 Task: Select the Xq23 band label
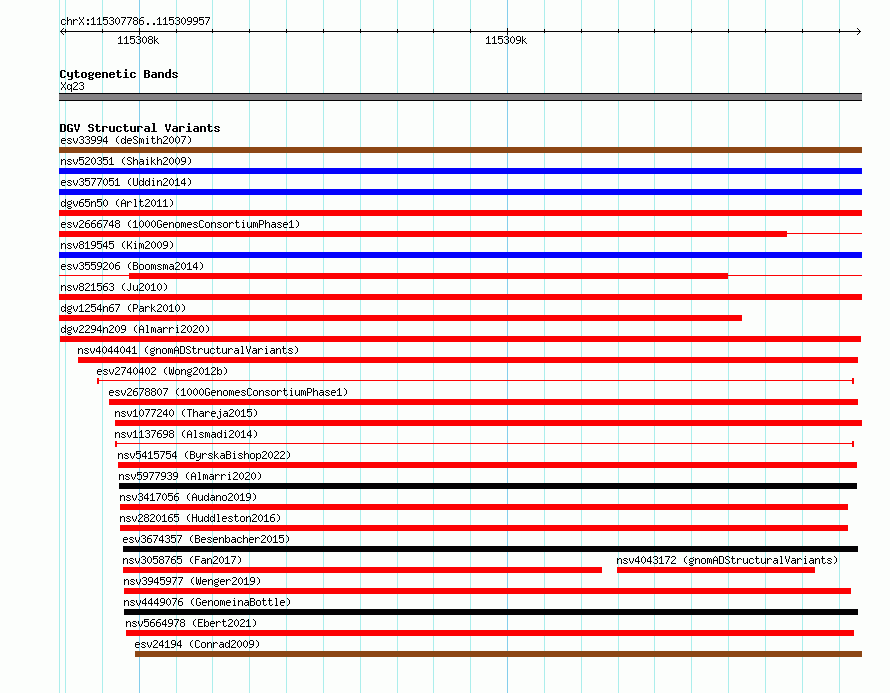(72, 86)
